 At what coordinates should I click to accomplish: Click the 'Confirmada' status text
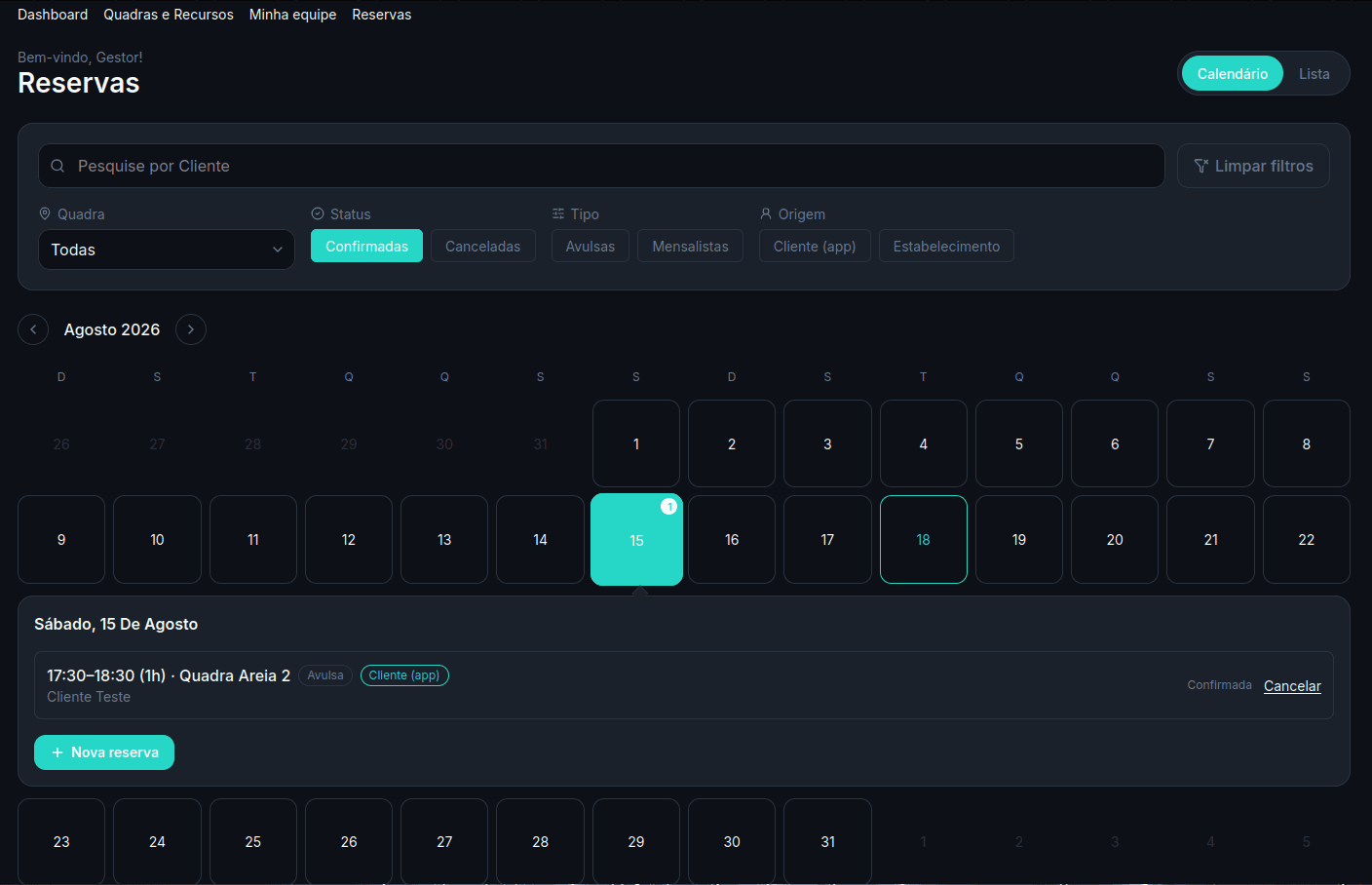[1219, 685]
